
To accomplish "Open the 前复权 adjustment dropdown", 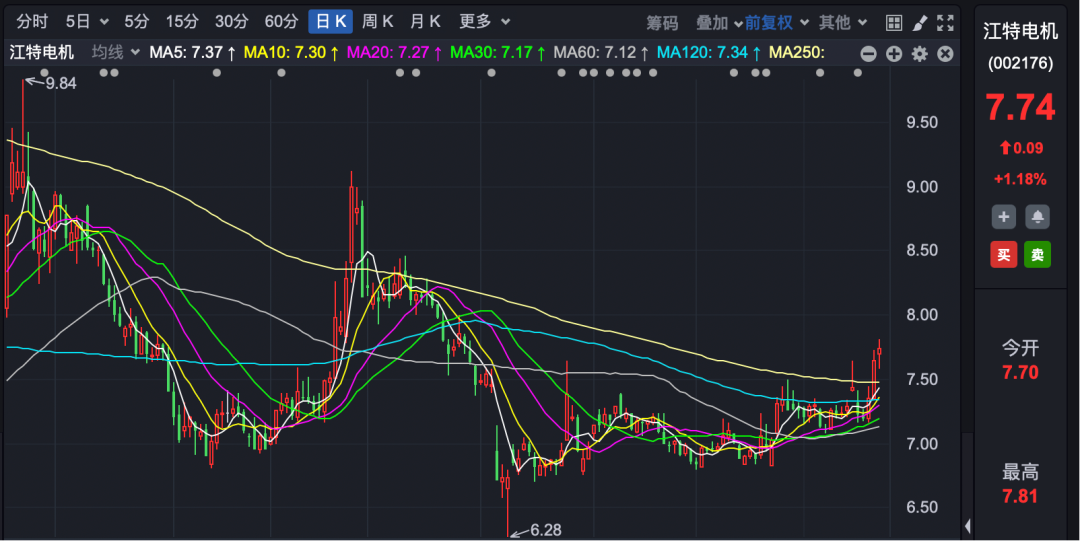I will click(776, 22).
